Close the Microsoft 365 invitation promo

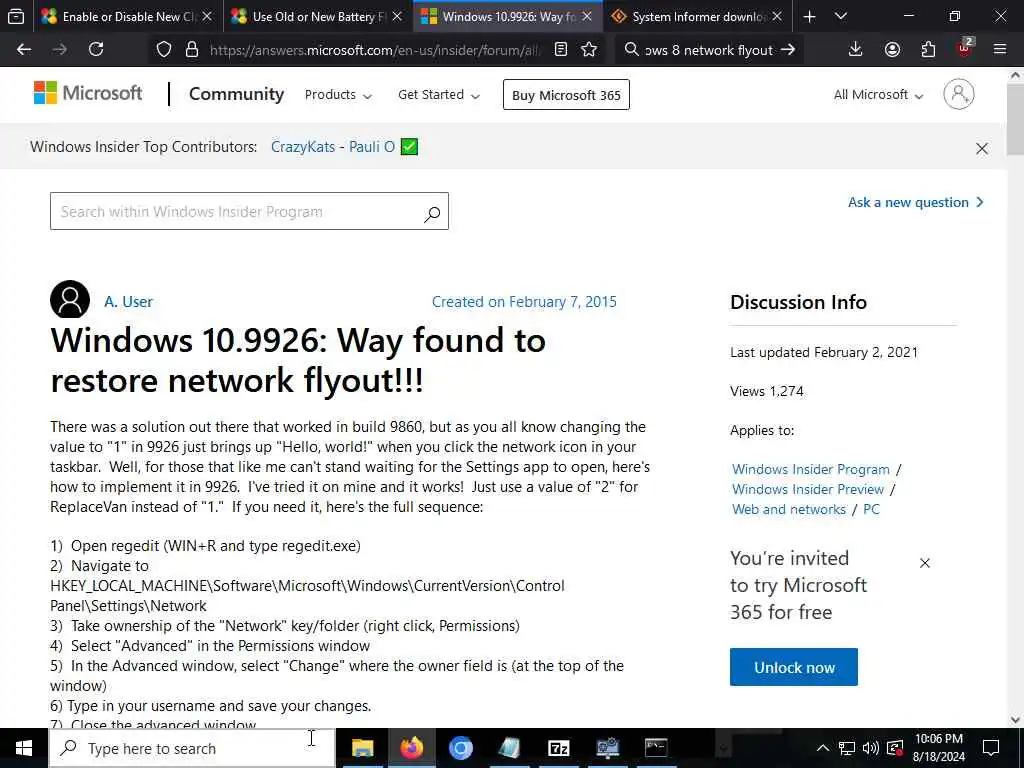[x=925, y=563]
